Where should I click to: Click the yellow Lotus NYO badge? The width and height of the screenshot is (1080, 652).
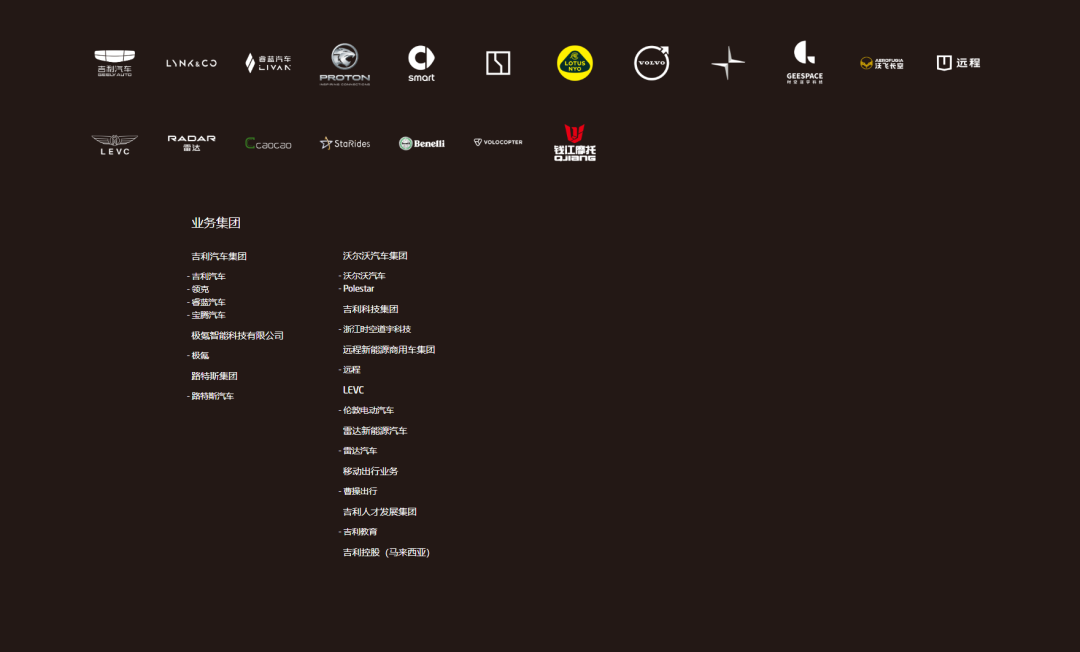click(x=574, y=63)
